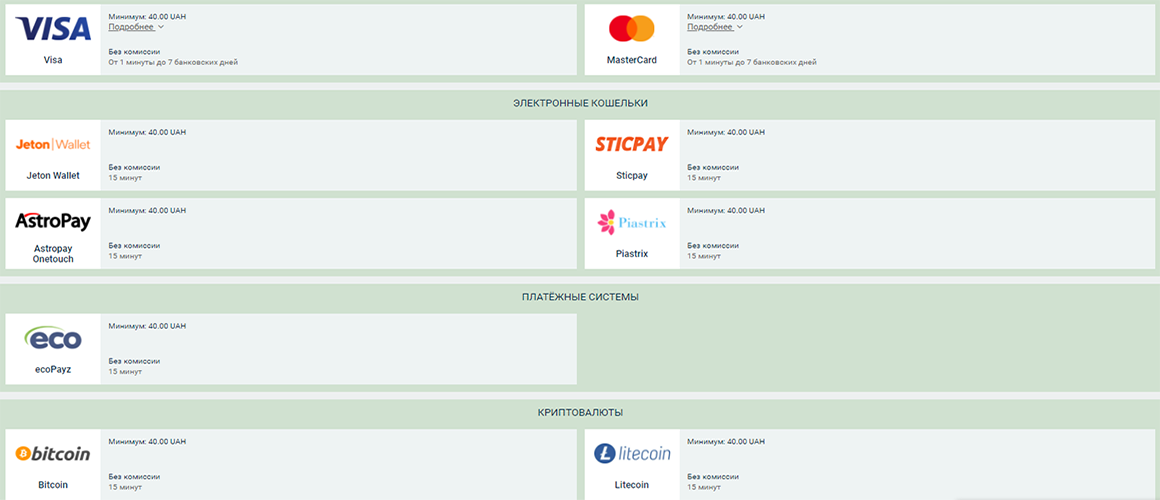1160x500 pixels.
Task: Select the AstroPay logo
Action: [53, 221]
